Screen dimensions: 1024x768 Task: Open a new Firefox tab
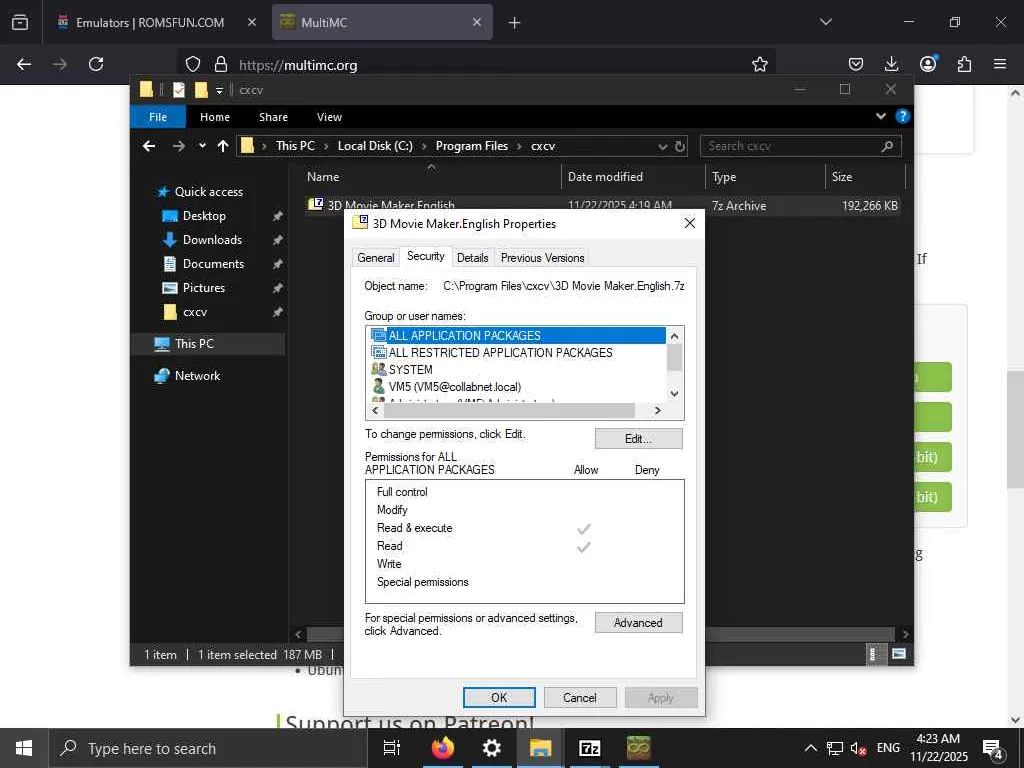[x=514, y=23]
